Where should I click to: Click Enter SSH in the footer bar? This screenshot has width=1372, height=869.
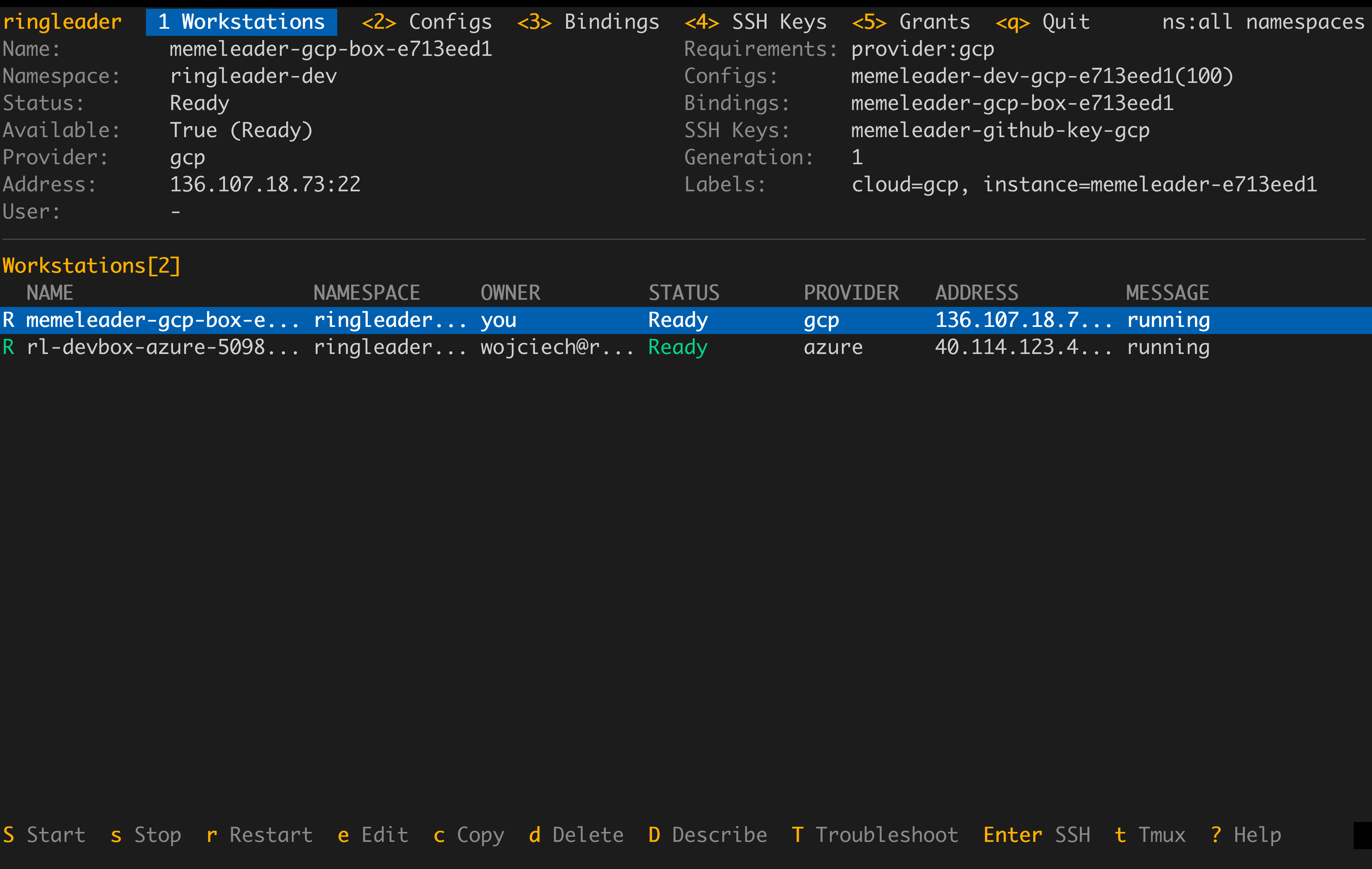[1036, 835]
